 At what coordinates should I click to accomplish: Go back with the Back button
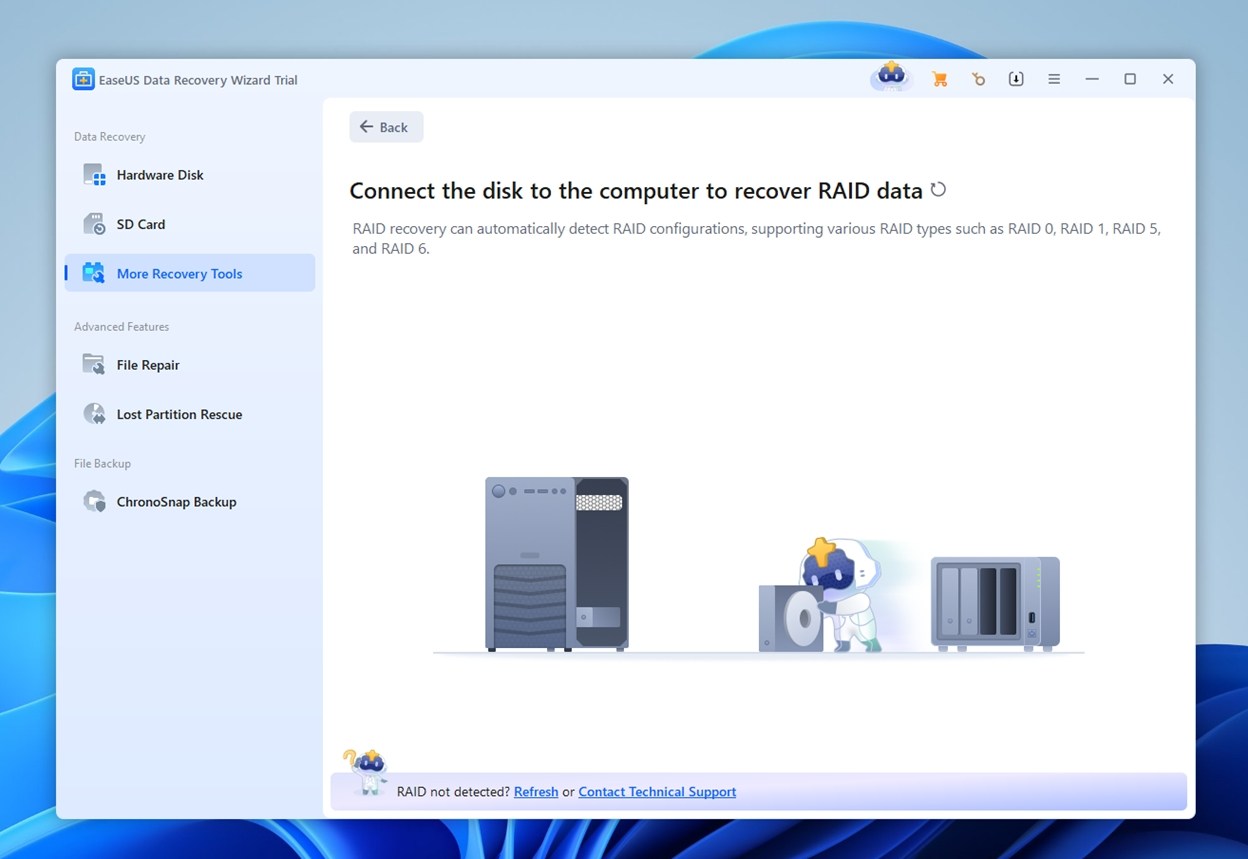[386, 127]
